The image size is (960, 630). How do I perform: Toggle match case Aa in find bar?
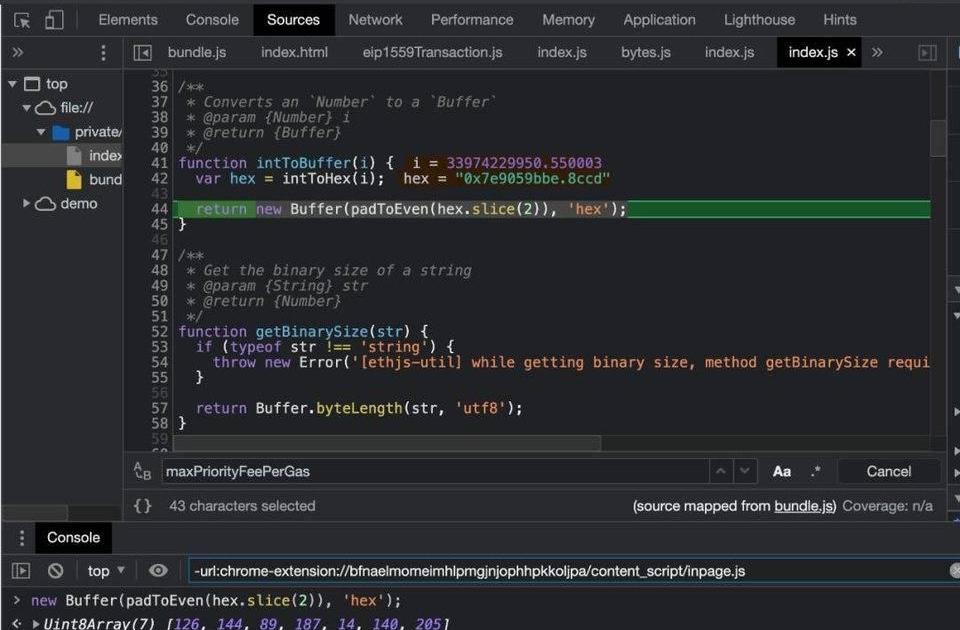pos(782,471)
